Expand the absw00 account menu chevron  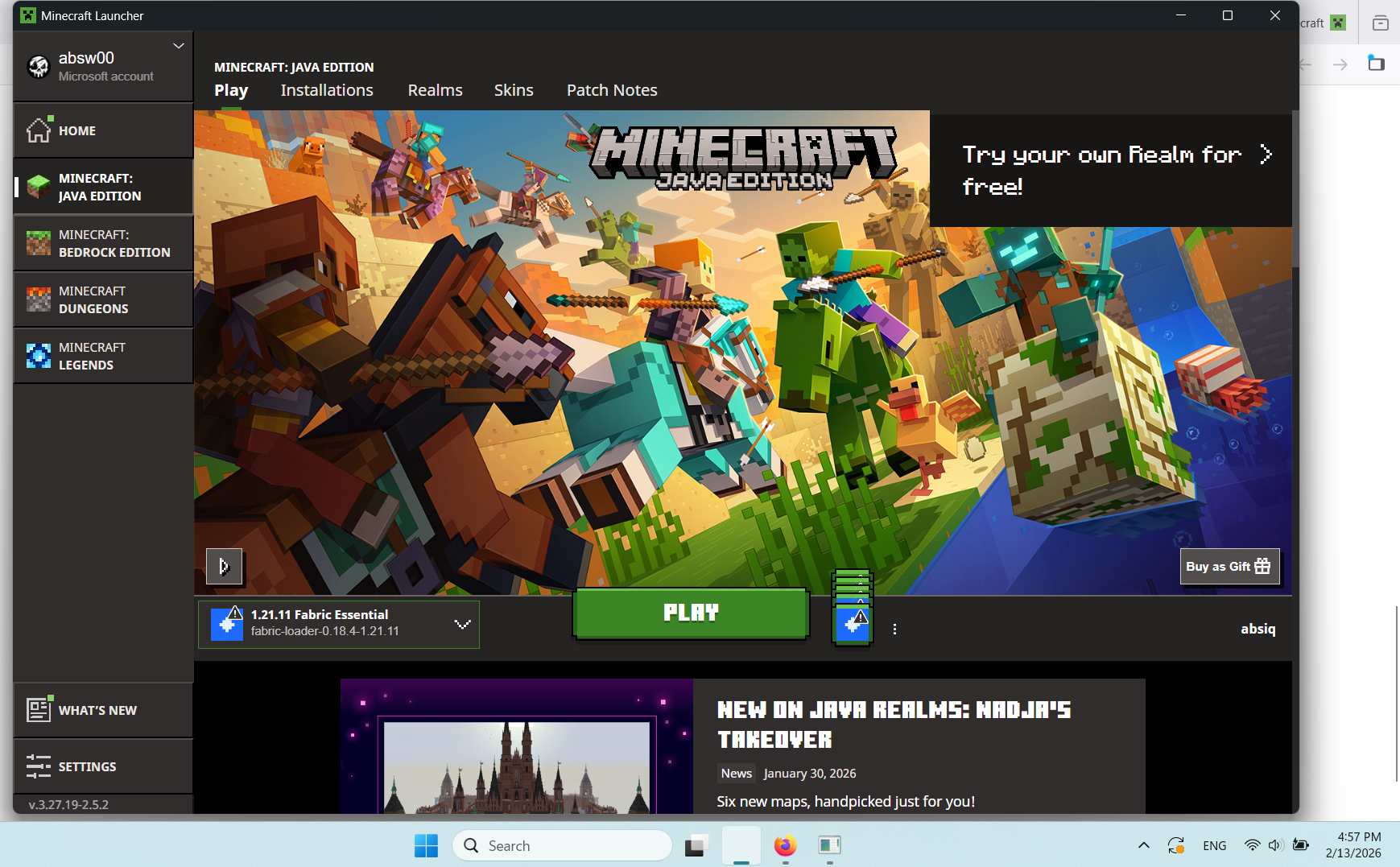(179, 46)
